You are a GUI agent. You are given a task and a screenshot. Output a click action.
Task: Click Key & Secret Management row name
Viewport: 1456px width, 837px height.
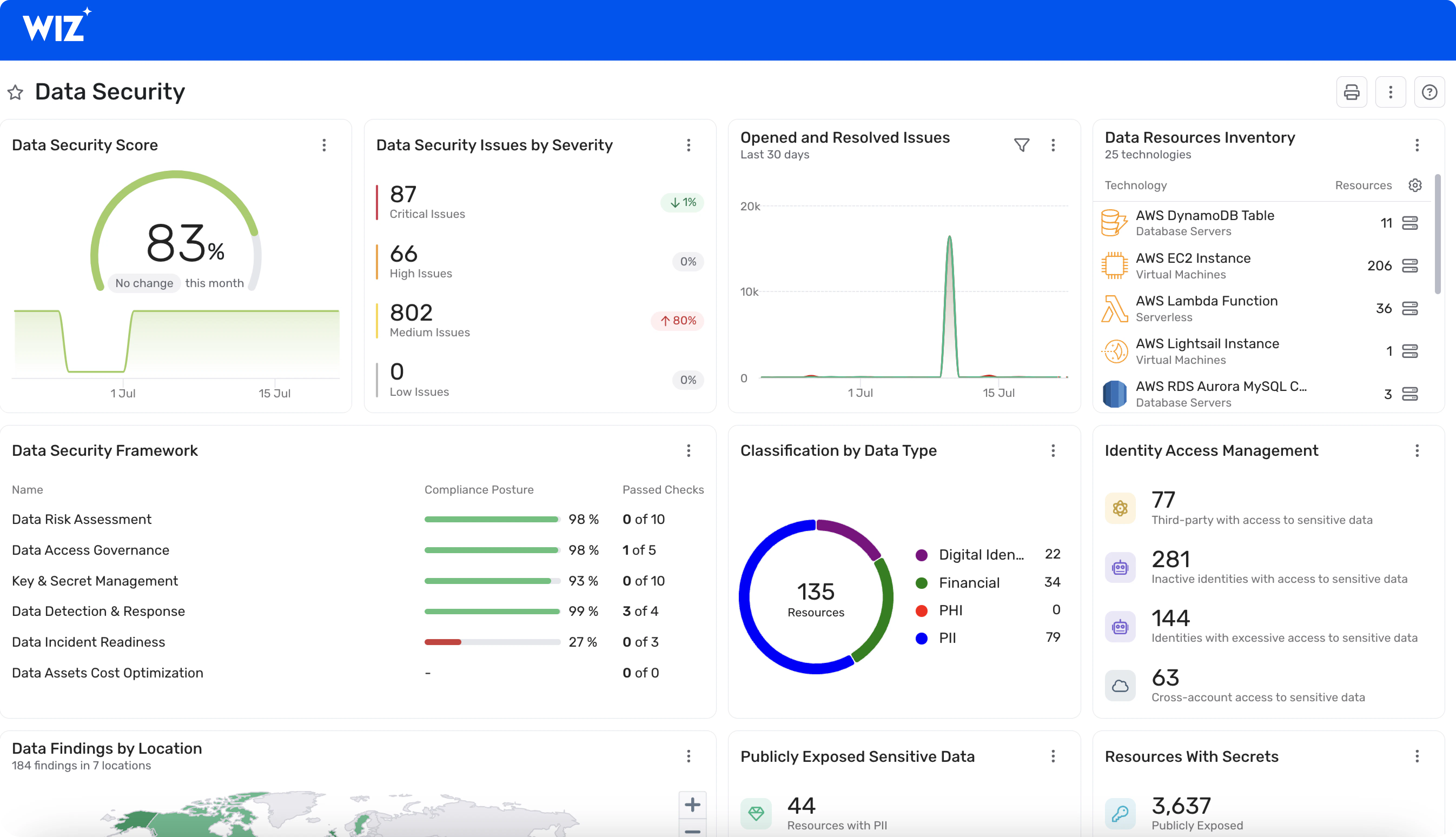point(95,581)
